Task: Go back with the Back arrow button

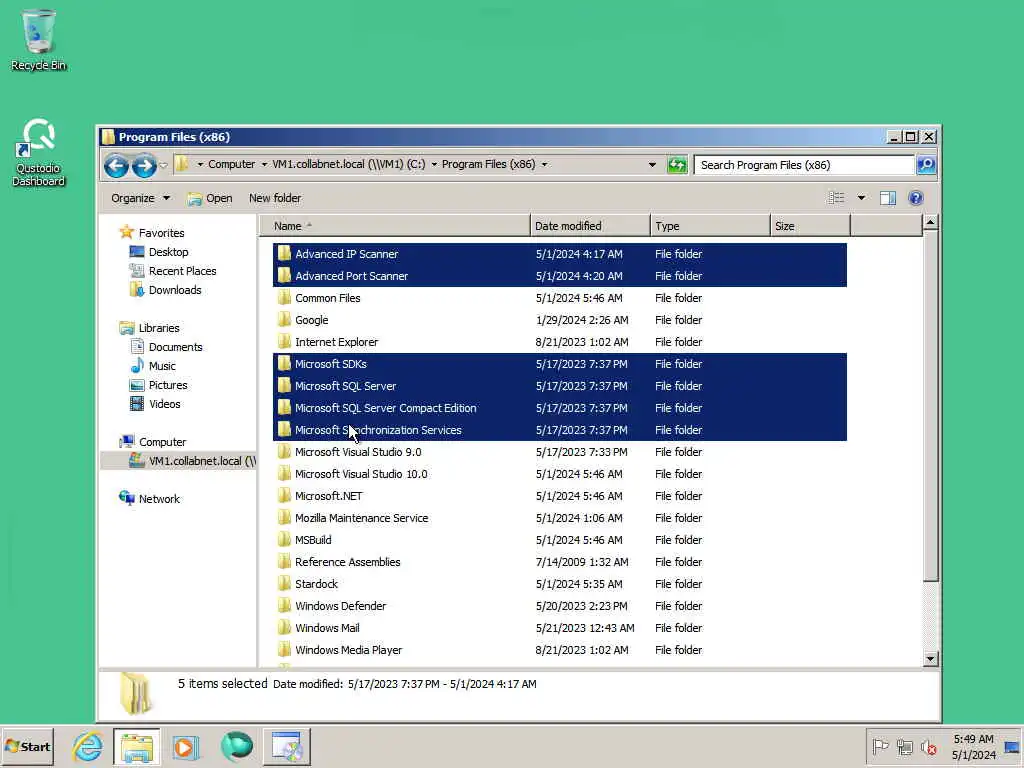Action: [116, 165]
